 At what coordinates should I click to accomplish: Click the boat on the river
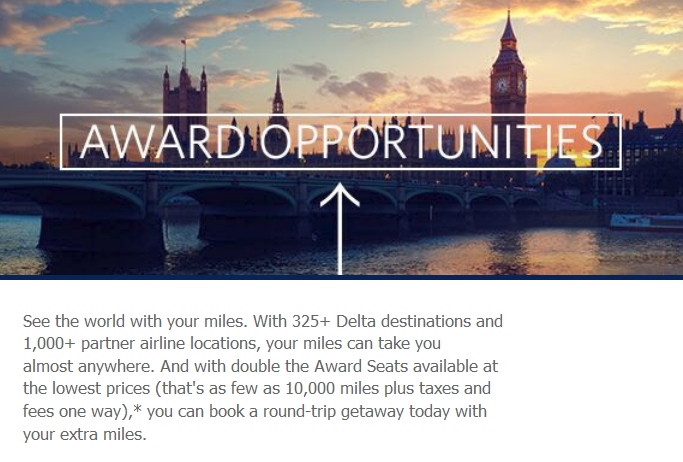click(x=645, y=221)
